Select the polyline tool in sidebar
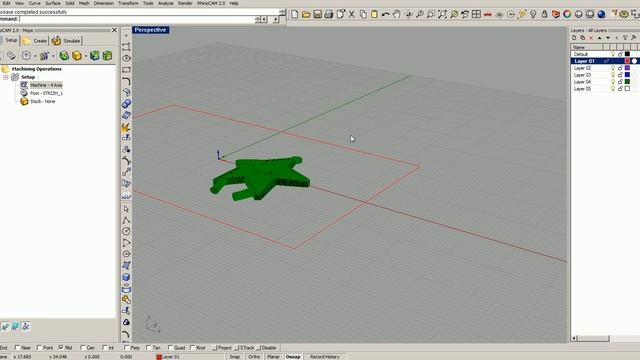Image resolution: width=640 pixels, height=360 pixels. coord(126,220)
